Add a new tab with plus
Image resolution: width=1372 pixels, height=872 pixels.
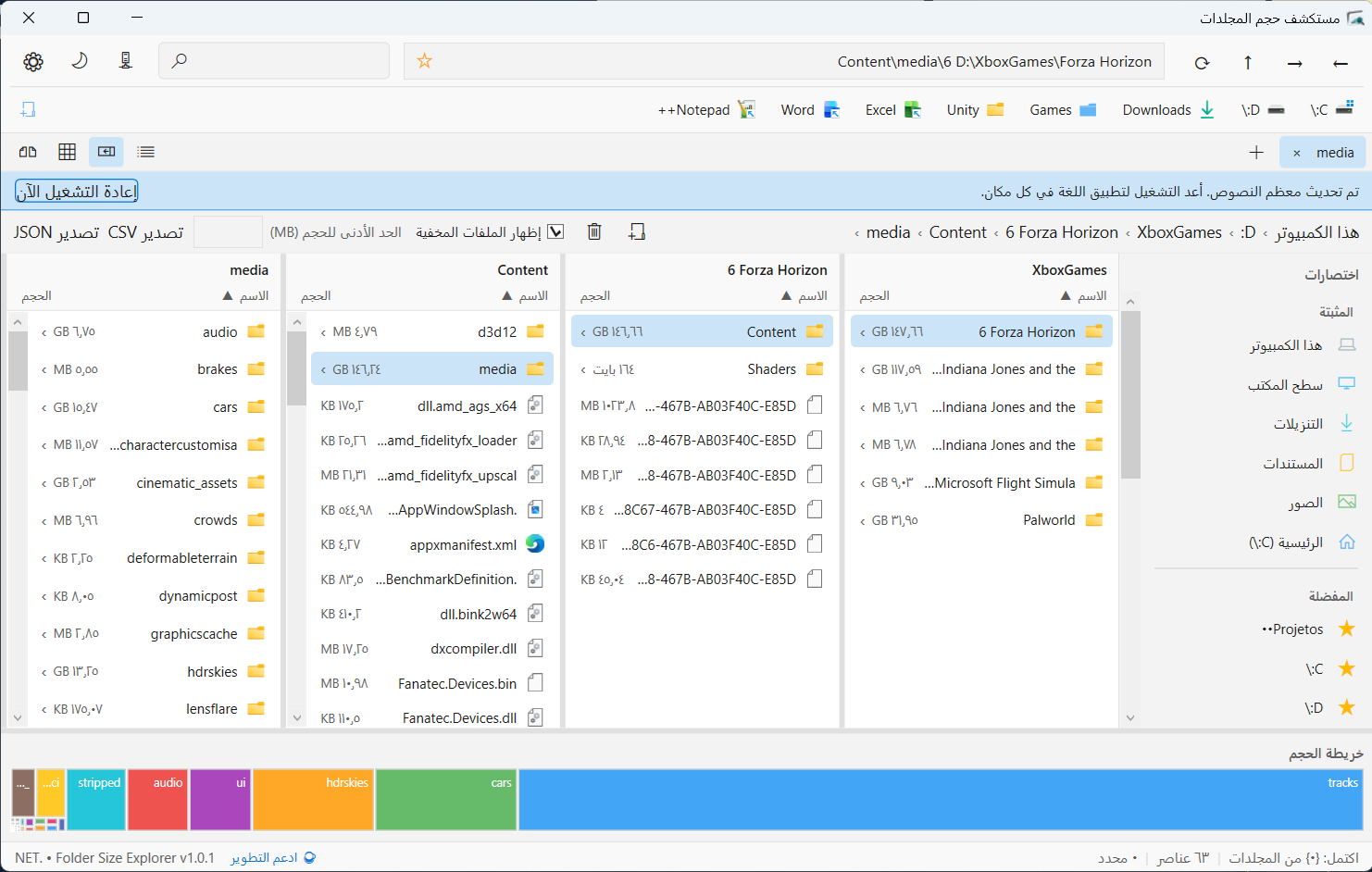1256,153
